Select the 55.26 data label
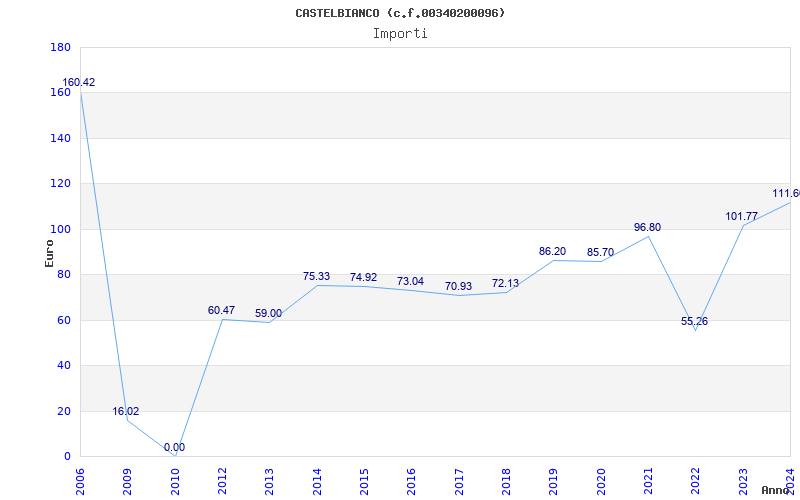 [694, 321]
